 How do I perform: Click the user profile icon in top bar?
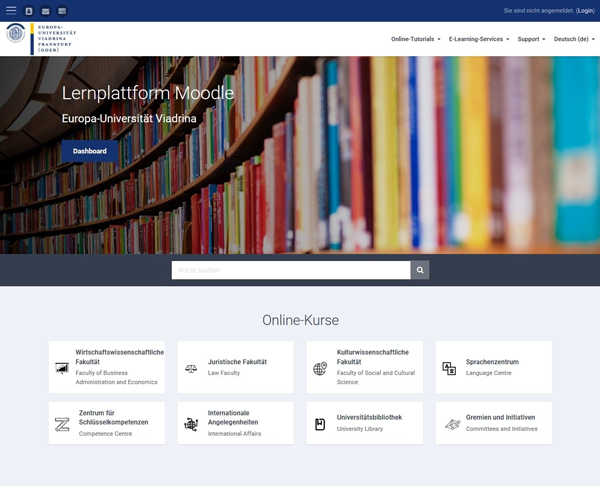(29, 11)
